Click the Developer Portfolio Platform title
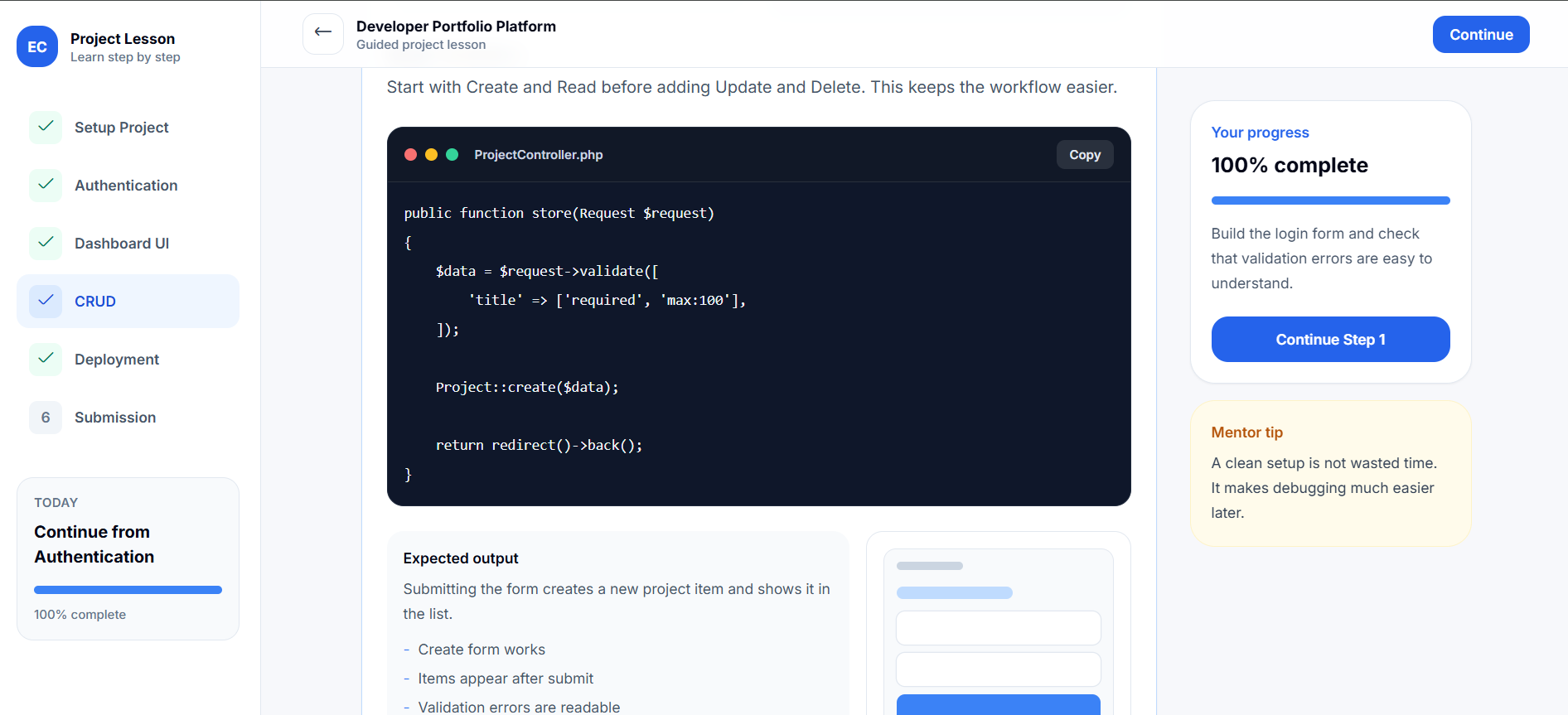 [x=456, y=27]
